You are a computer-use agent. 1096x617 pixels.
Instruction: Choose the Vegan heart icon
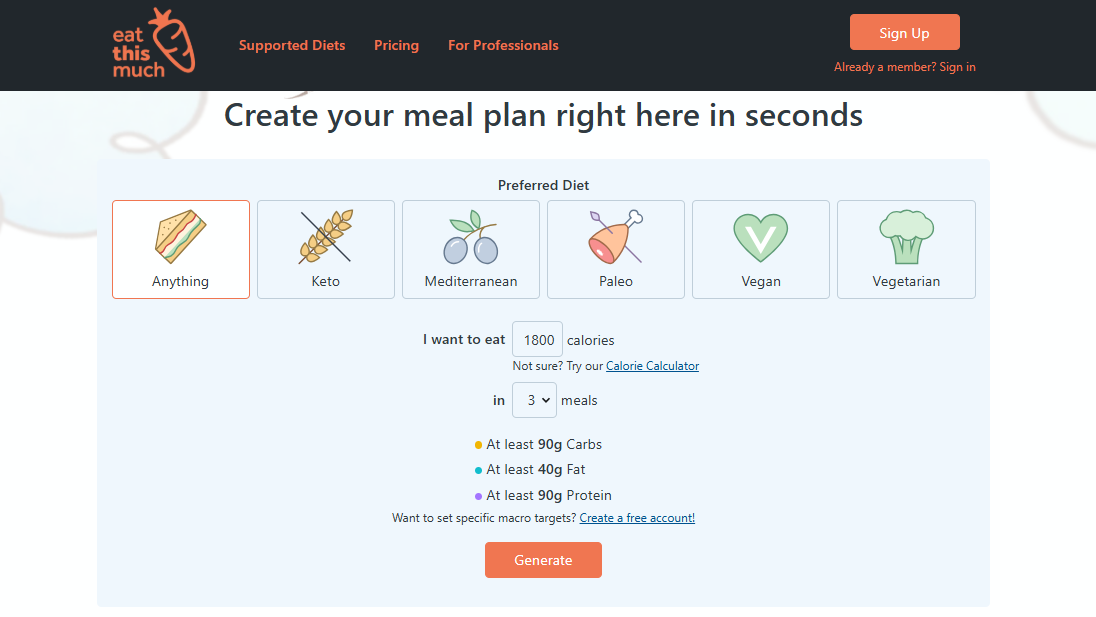pyautogui.click(x=761, y=237)
